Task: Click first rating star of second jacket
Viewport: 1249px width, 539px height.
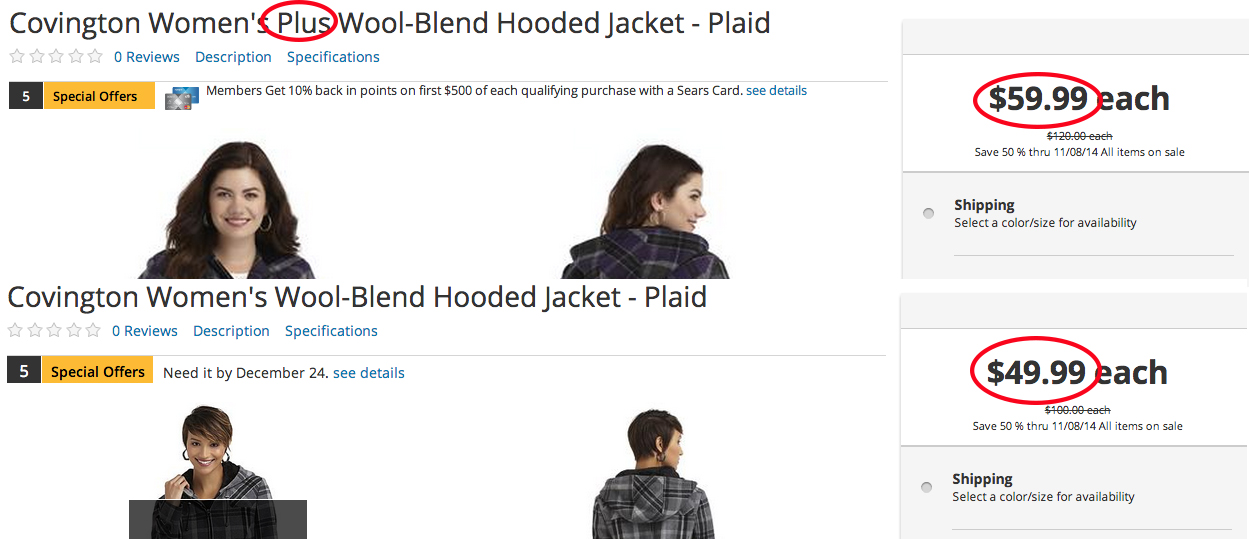Action: (15, 331)
